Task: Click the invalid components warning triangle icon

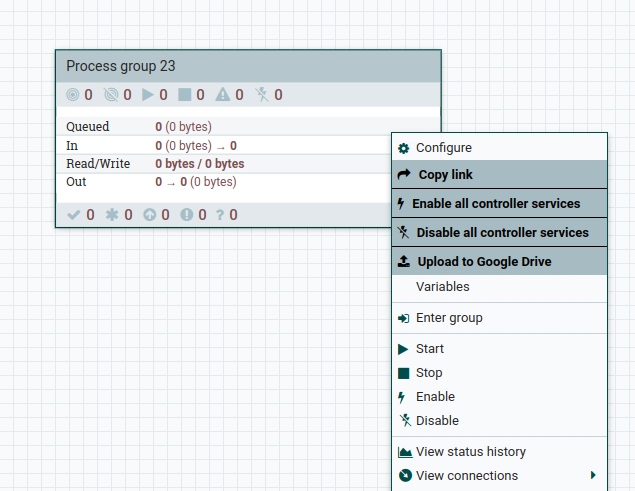Action: tap(223, 95)
